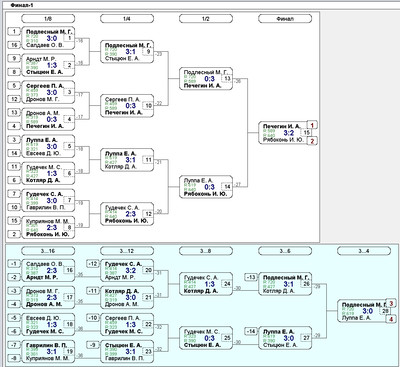Click first place badge number 1
Screen dimensions: 400x367
[312, 125]
